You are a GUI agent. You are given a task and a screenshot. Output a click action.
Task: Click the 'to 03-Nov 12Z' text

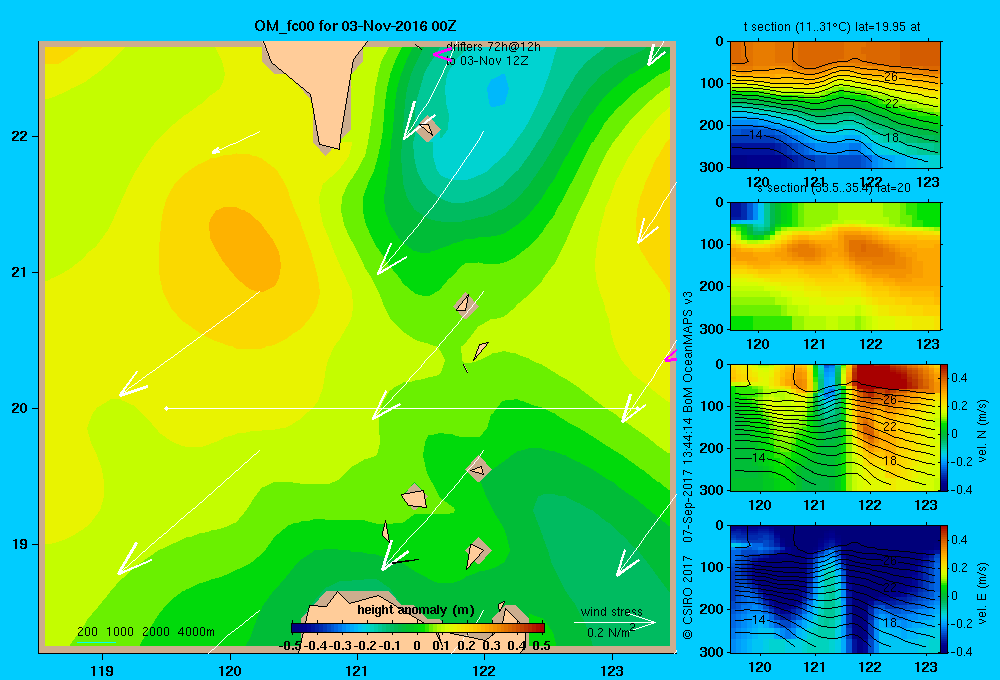pos(487,61)
